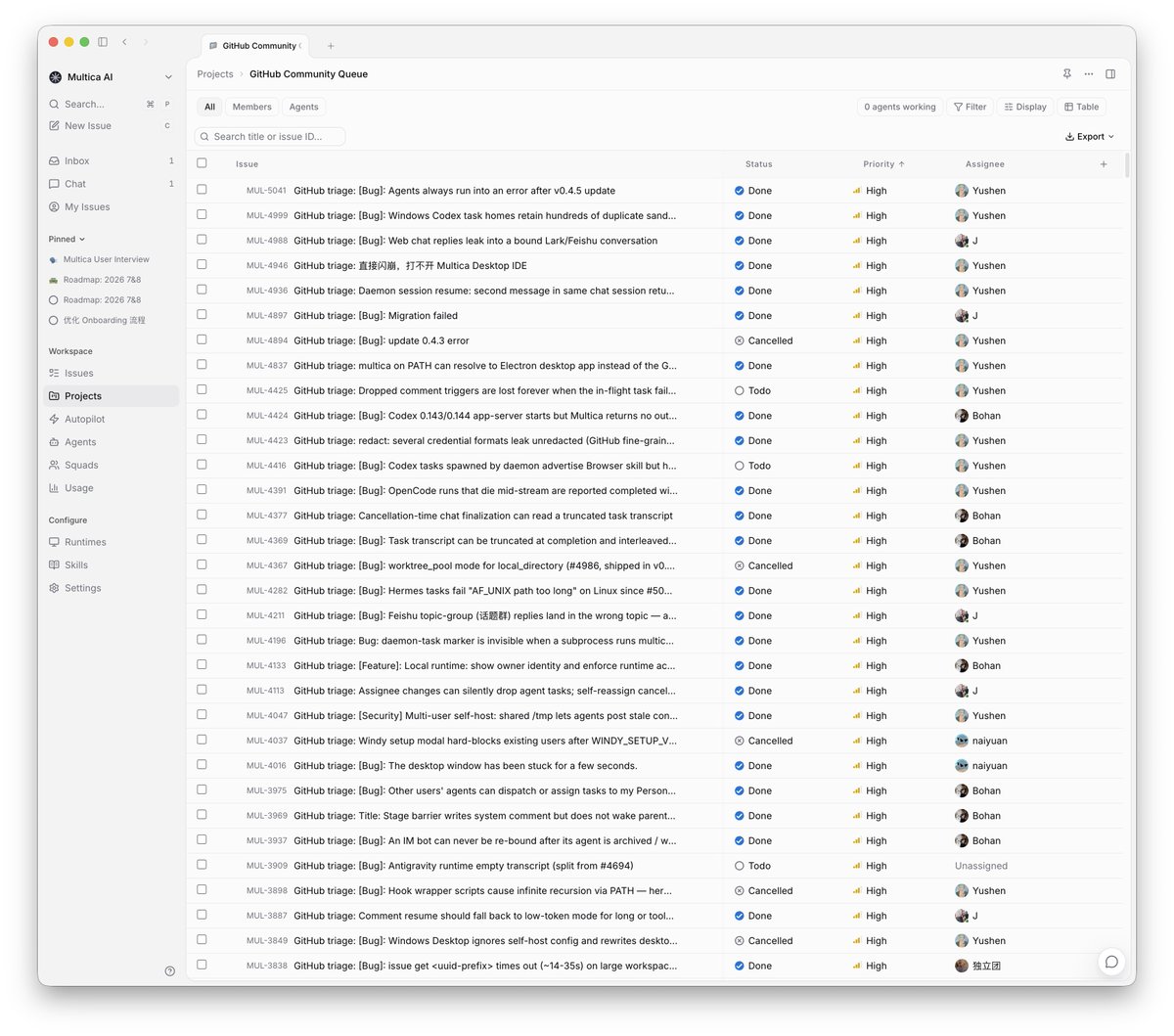
Task: Go back with the left arrow
Action: (x=124, y=42)
